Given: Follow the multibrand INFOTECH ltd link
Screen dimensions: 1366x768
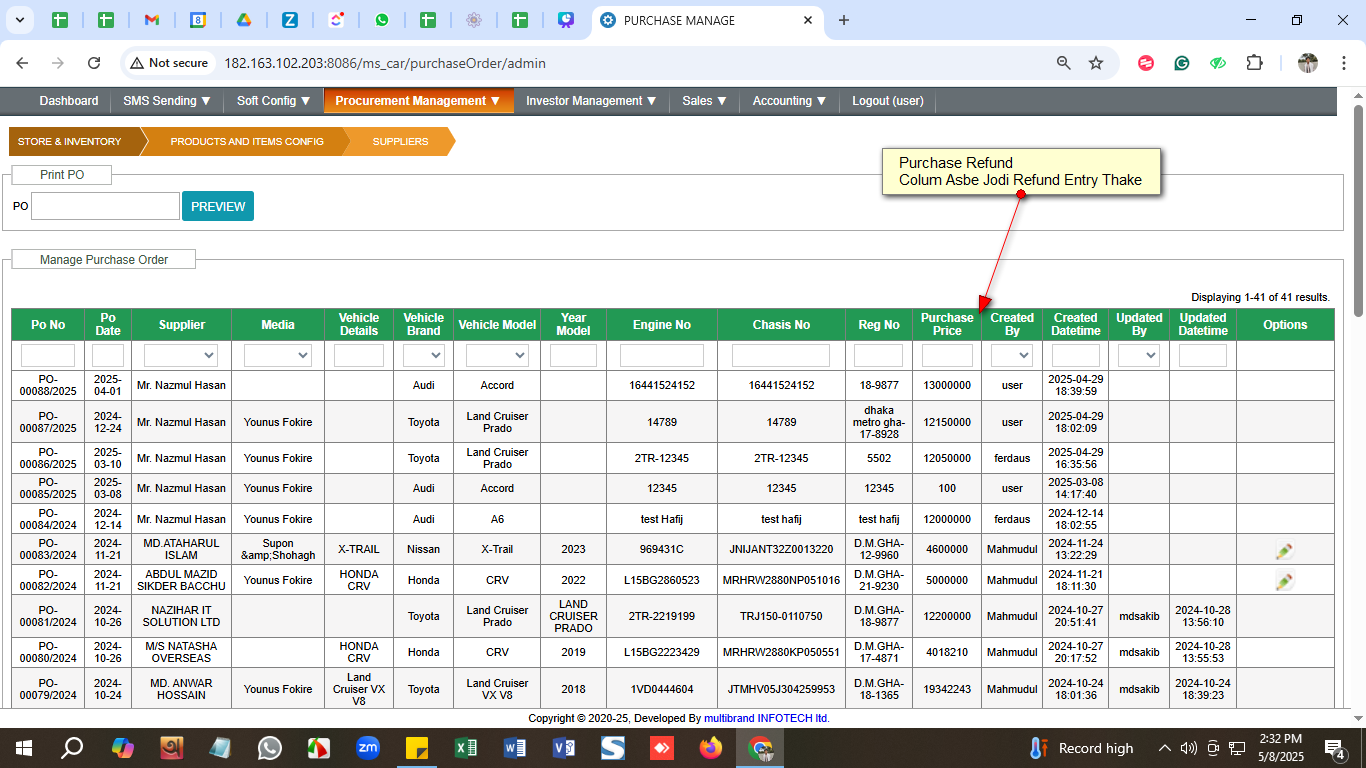Looking at the screenshot, I should (x=766, y=718).
